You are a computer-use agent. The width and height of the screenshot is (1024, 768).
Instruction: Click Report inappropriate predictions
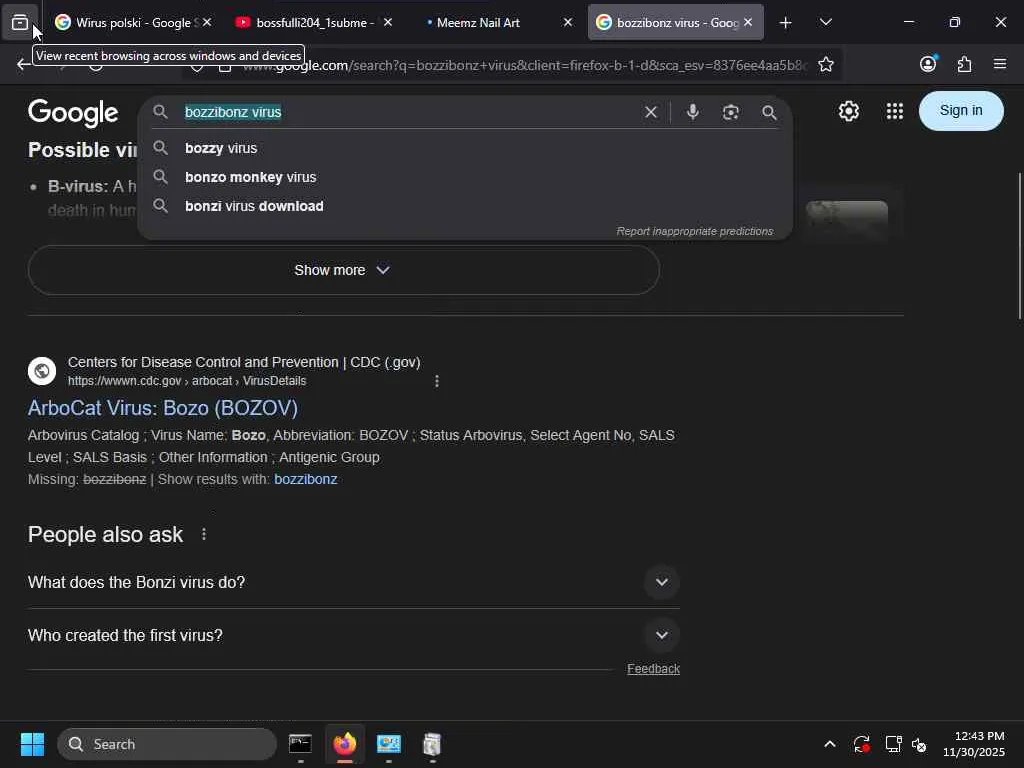pyautogui.click(x=694, y=231)
